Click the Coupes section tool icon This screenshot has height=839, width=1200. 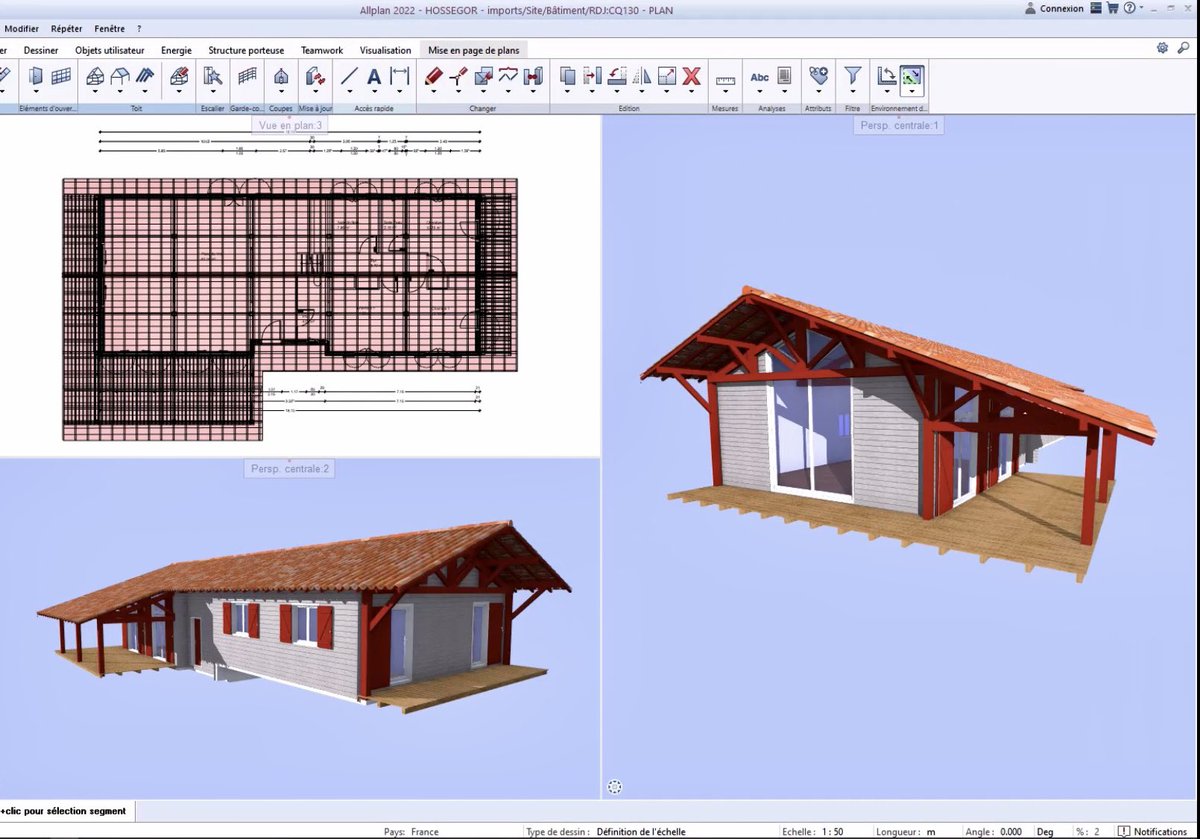(281, 76)
